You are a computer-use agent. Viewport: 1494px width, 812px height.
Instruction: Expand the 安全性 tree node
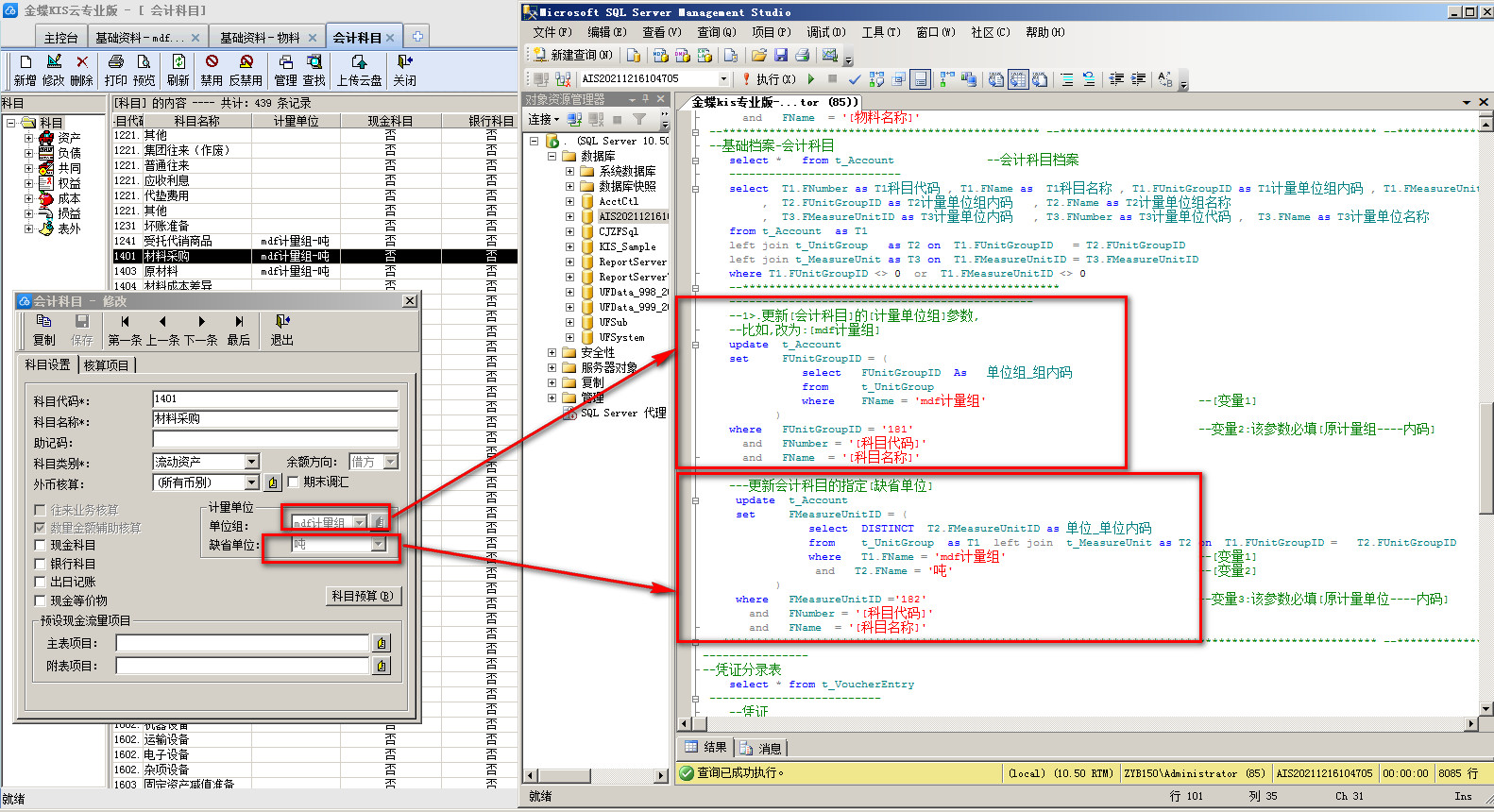coord(552,352)
